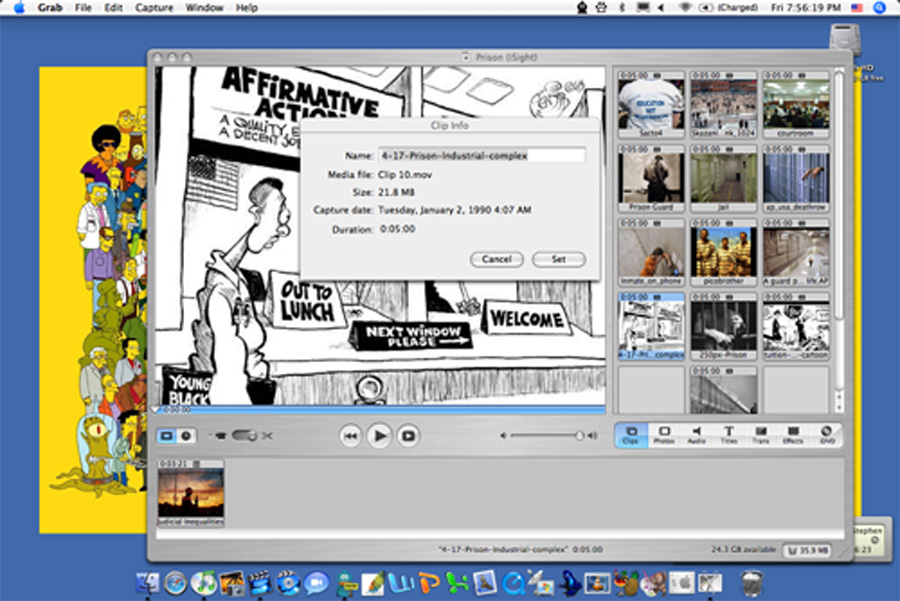Open the US flag input menu
Screen dimensions: 900x601
[x=857, y=7]
